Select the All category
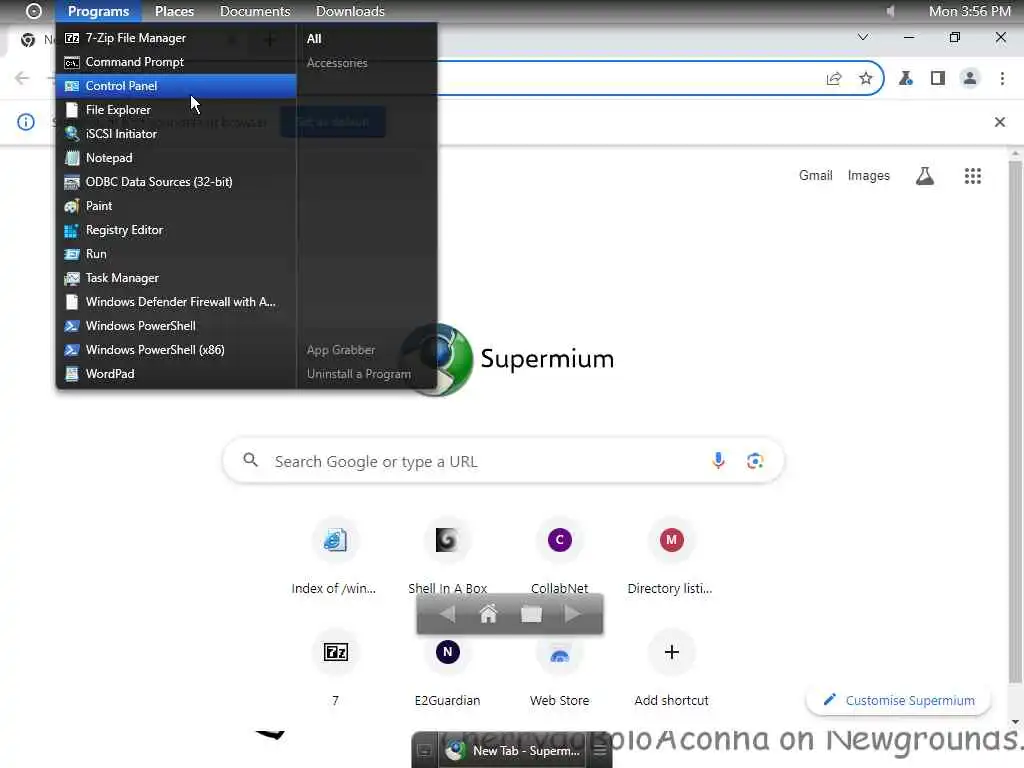Screen dimensions: 1024x768 [314, 39]
